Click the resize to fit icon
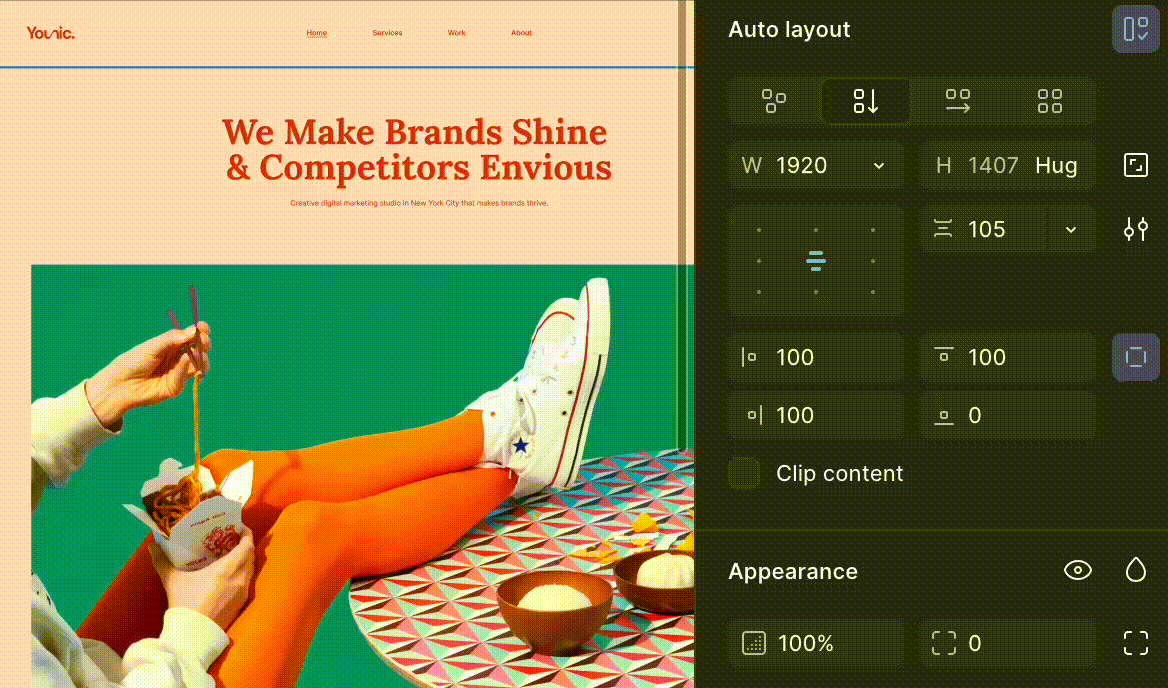 point(1135,165)
